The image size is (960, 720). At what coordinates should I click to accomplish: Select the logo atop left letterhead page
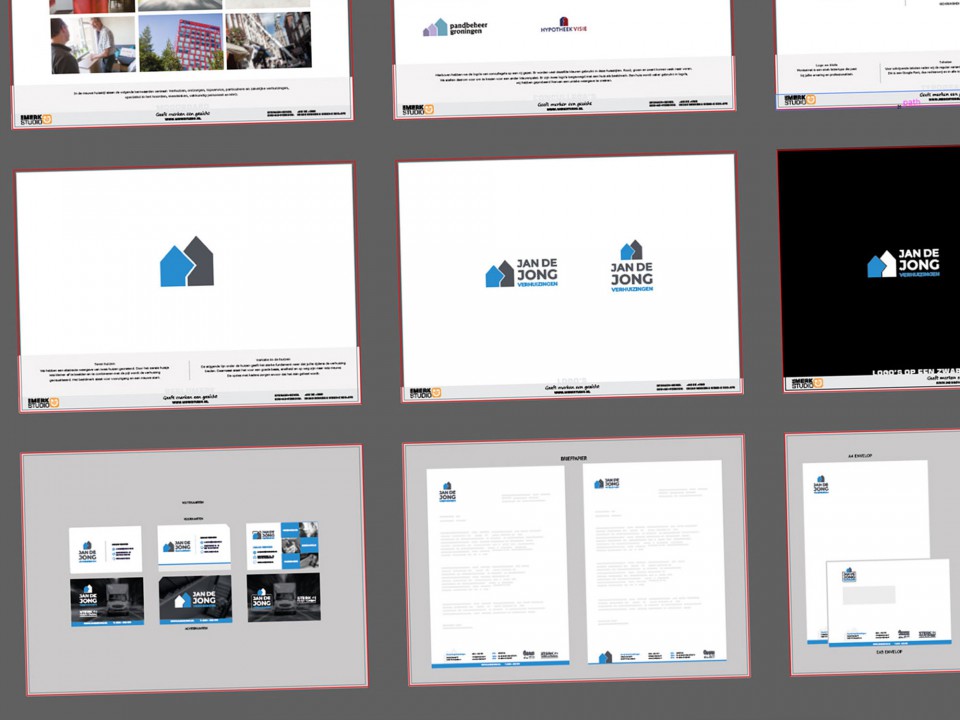[448, 492]
